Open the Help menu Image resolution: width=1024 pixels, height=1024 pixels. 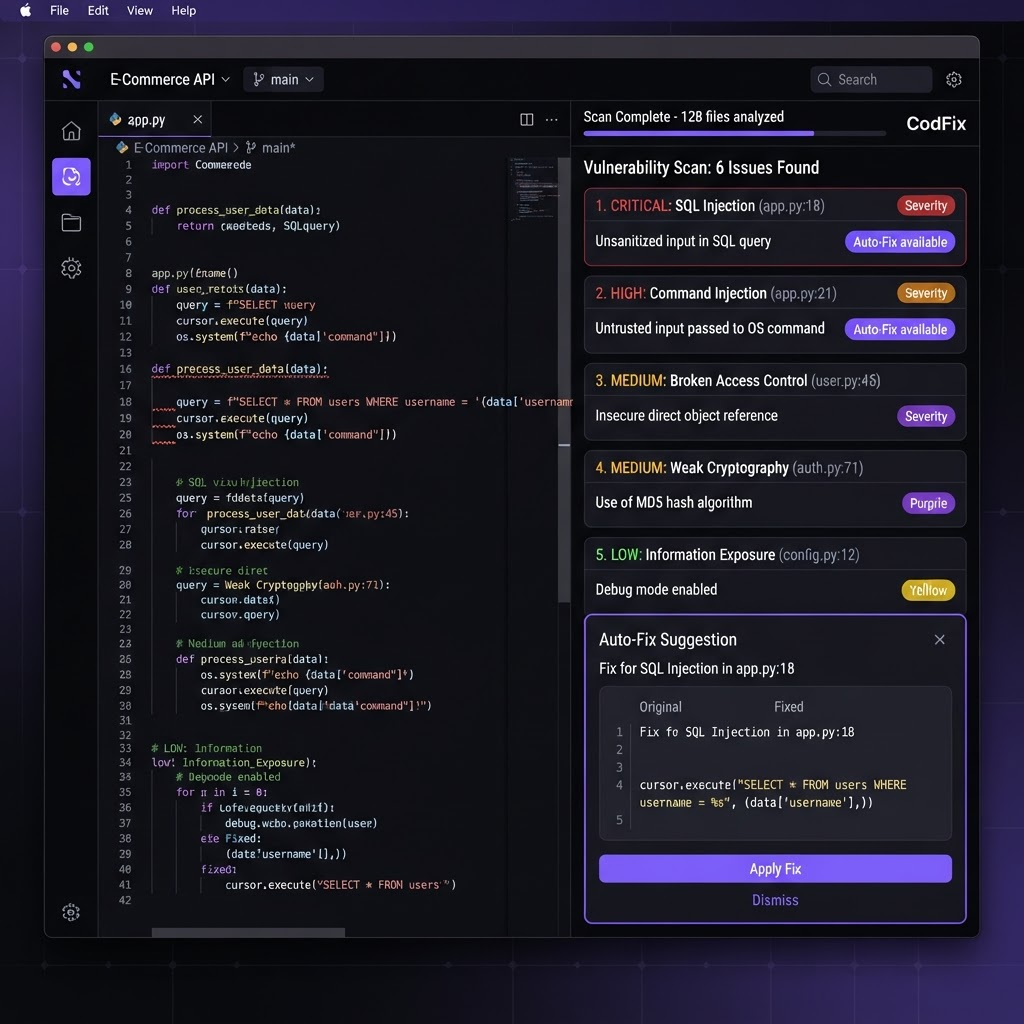click(184, 10)
